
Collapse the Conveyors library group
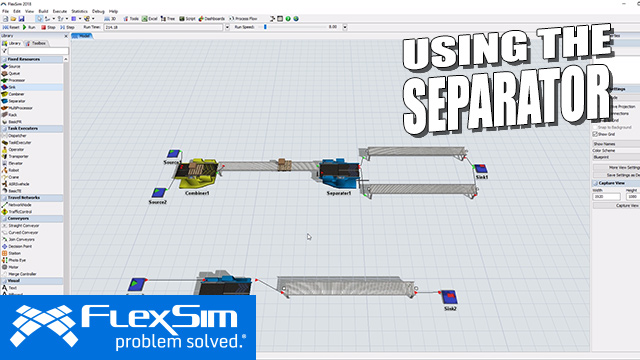pos(32,219)
